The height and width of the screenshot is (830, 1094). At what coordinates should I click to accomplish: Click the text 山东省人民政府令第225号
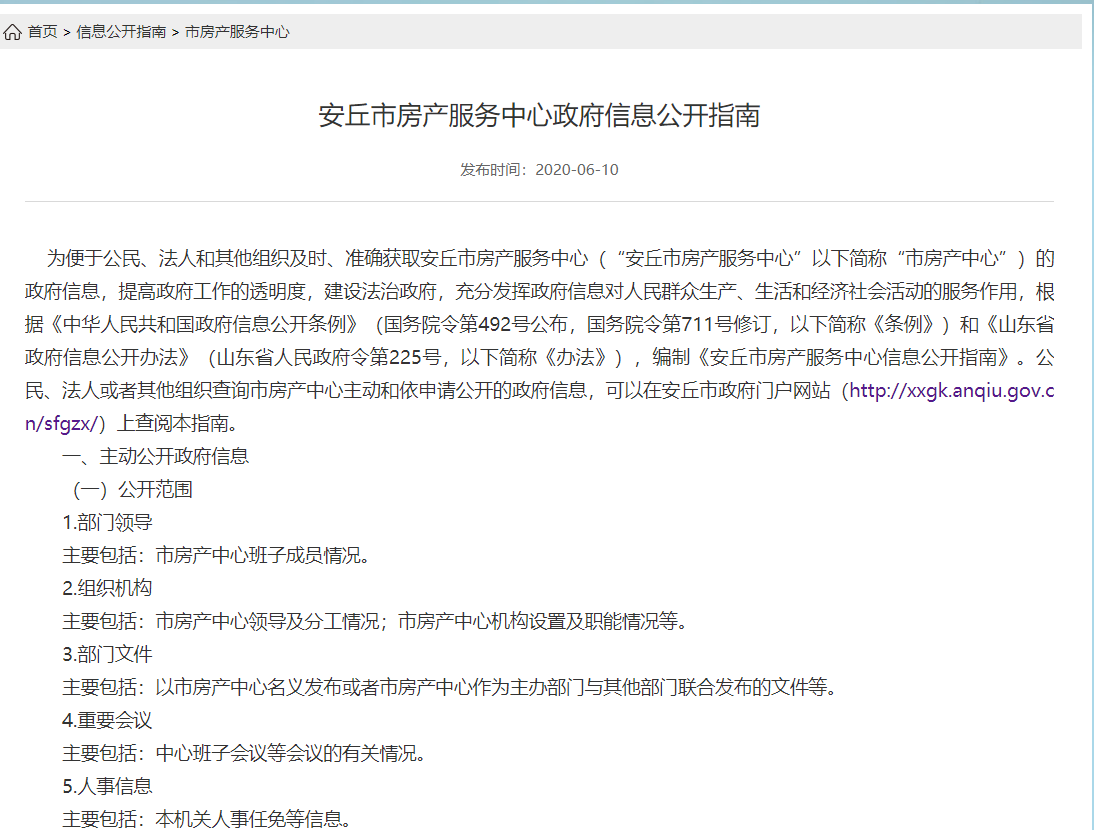pyautogui.click(x=329, y=357)
